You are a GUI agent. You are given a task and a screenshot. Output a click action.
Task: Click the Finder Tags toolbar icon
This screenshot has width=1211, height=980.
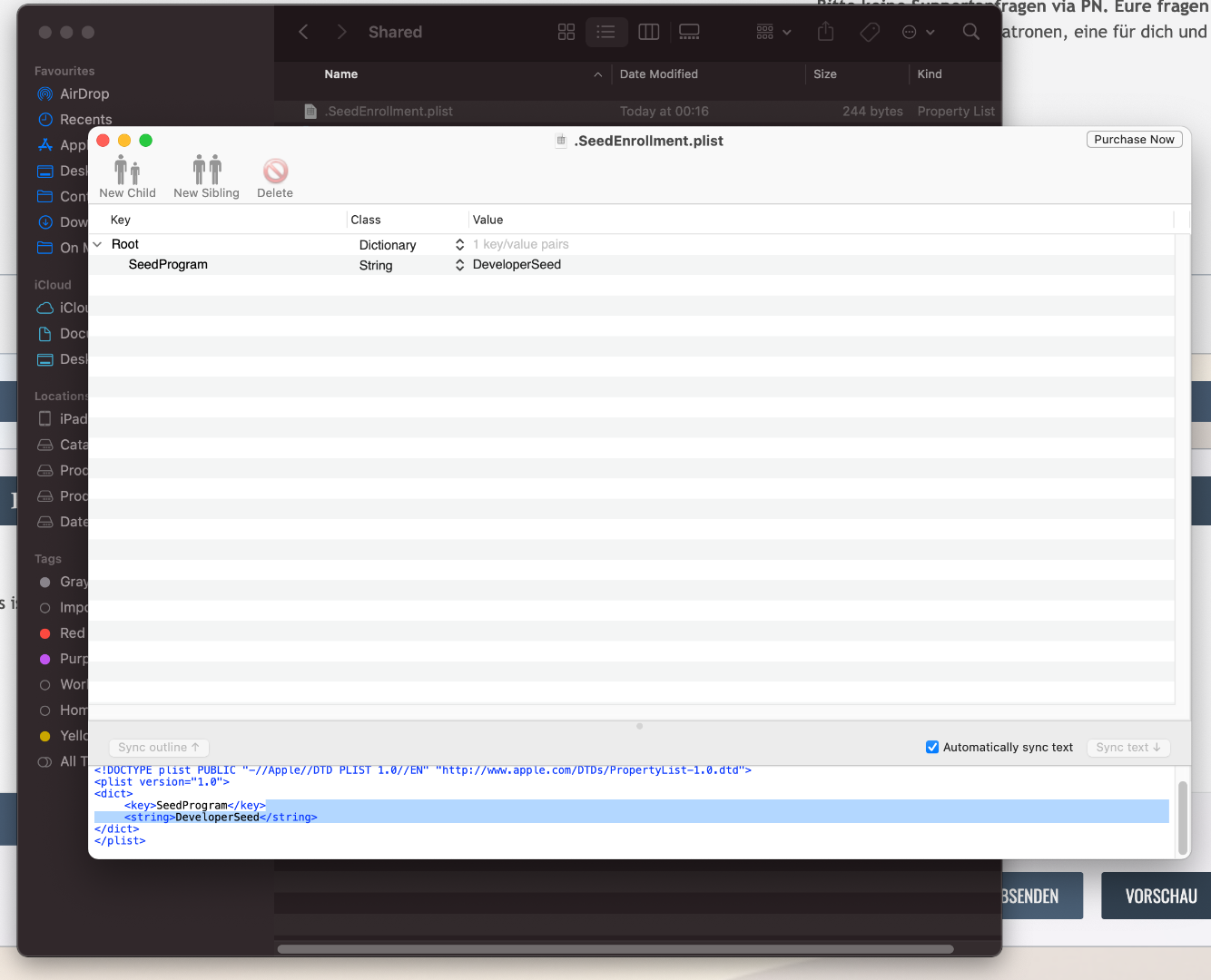(870, 33)
